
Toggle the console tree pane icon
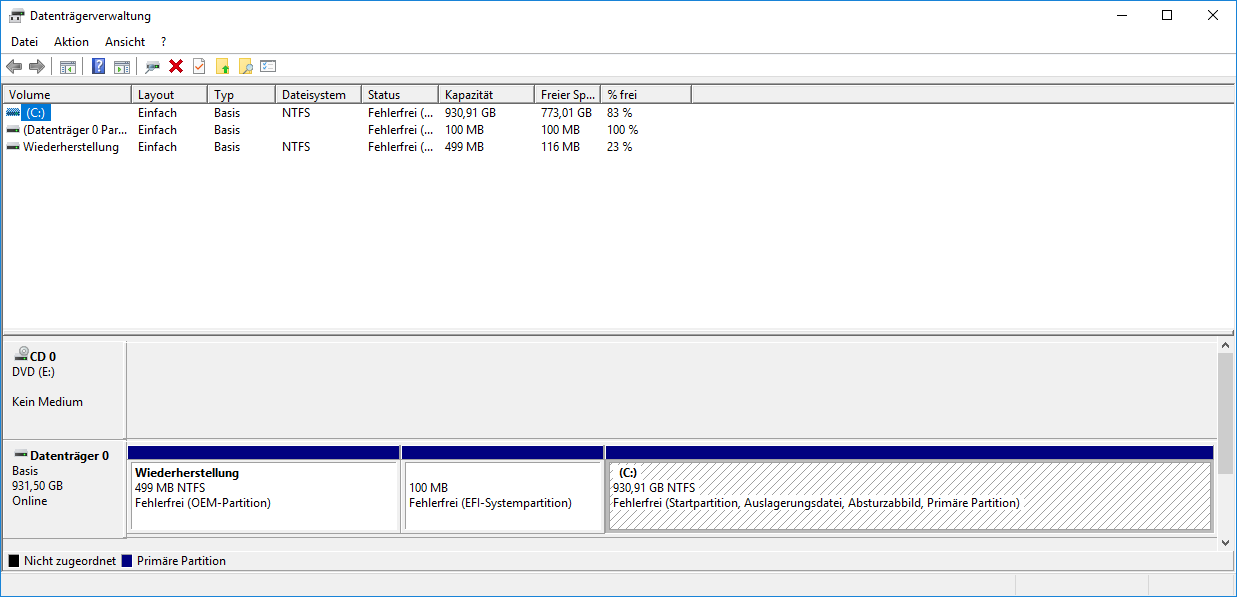coord(68,67)
